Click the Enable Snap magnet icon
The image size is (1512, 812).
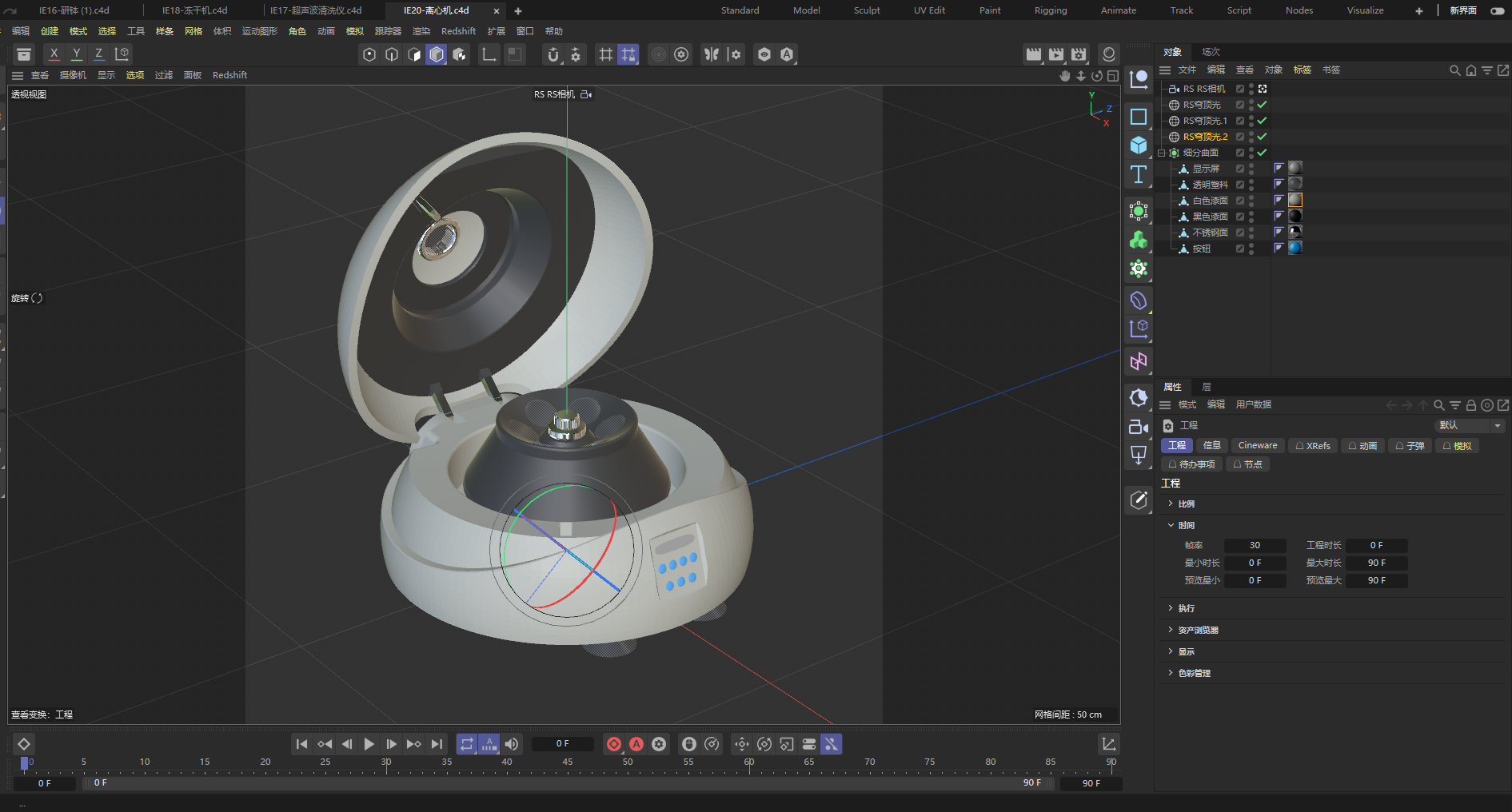(x=553, y=54)
